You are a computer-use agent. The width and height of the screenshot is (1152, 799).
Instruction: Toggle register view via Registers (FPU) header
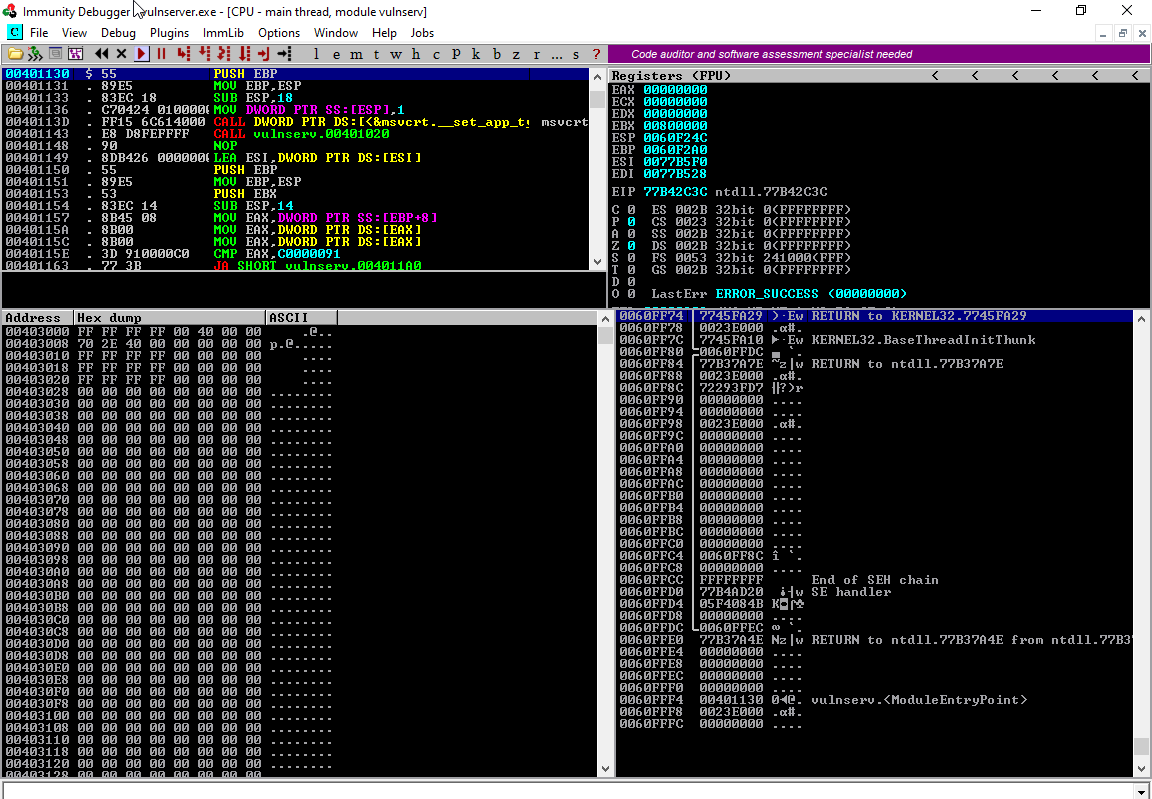[672, 76]
